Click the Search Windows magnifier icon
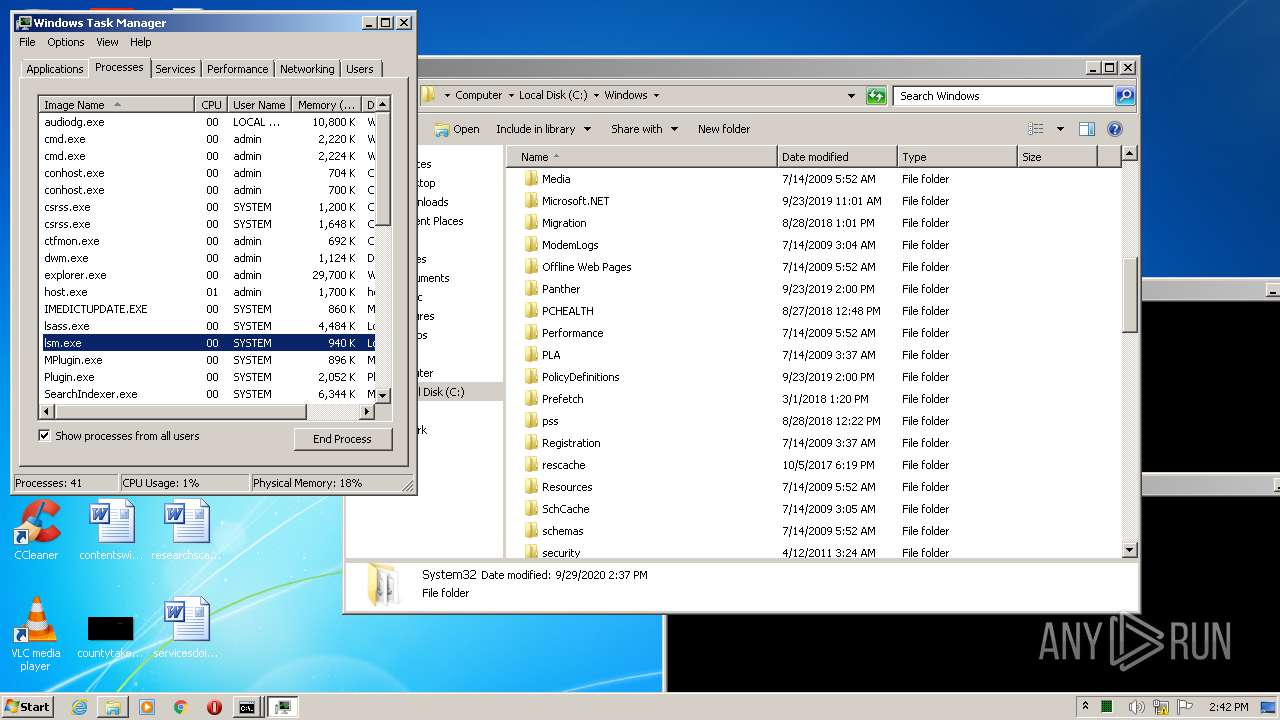1280x720 pixels. coord(1125,96)
